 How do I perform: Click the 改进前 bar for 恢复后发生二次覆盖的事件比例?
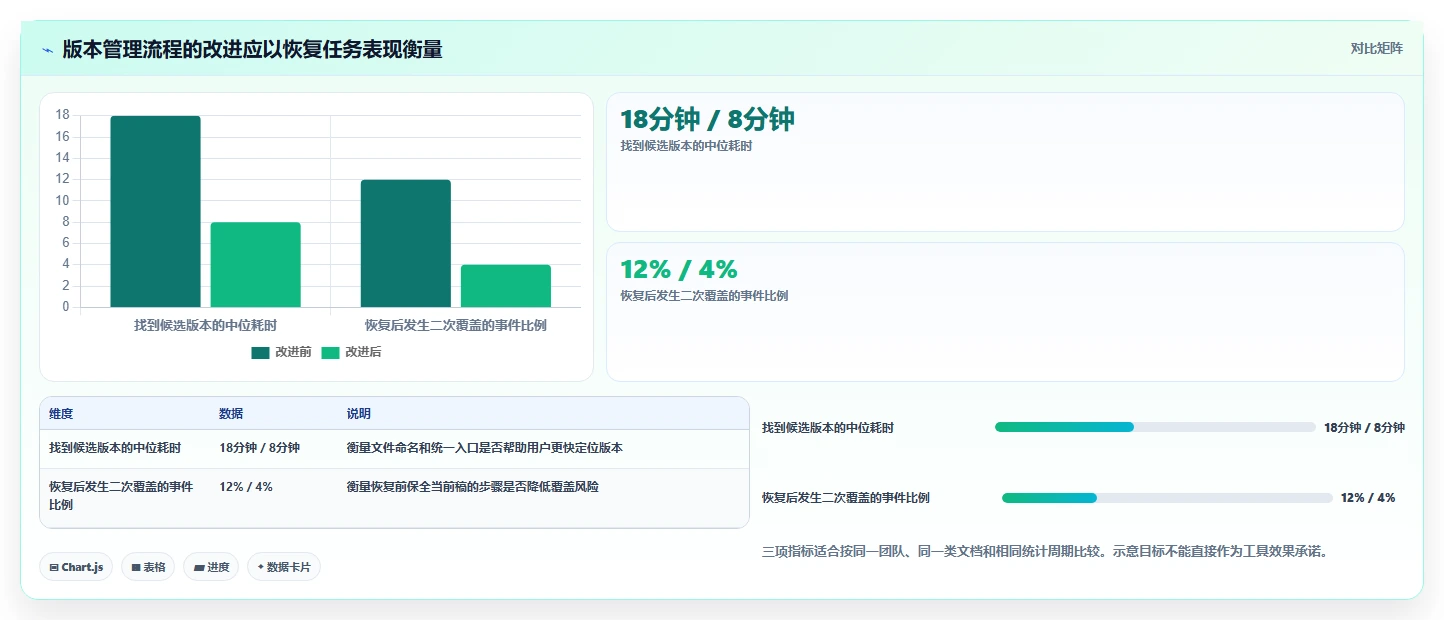[406, 244]
